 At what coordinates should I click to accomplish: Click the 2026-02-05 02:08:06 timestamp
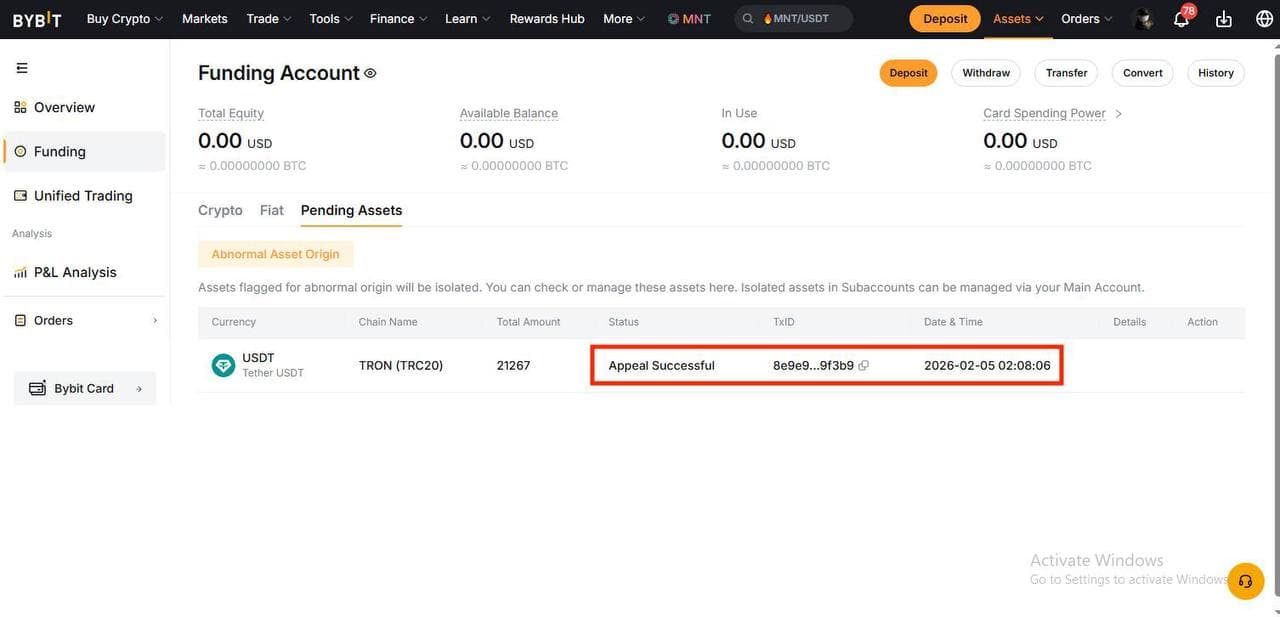pos(987,365)
